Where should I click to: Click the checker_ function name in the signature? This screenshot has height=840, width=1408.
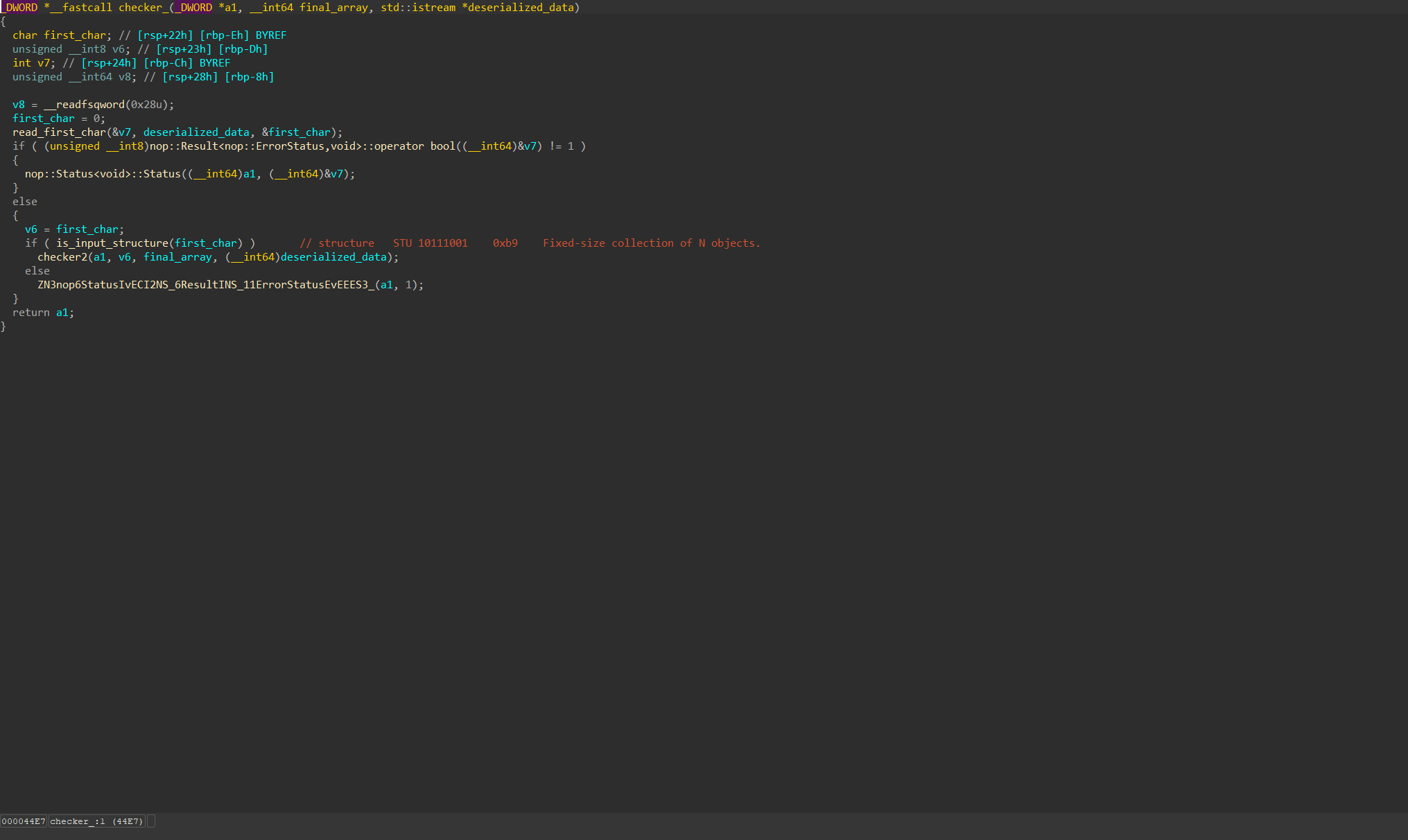coord(144,8)
